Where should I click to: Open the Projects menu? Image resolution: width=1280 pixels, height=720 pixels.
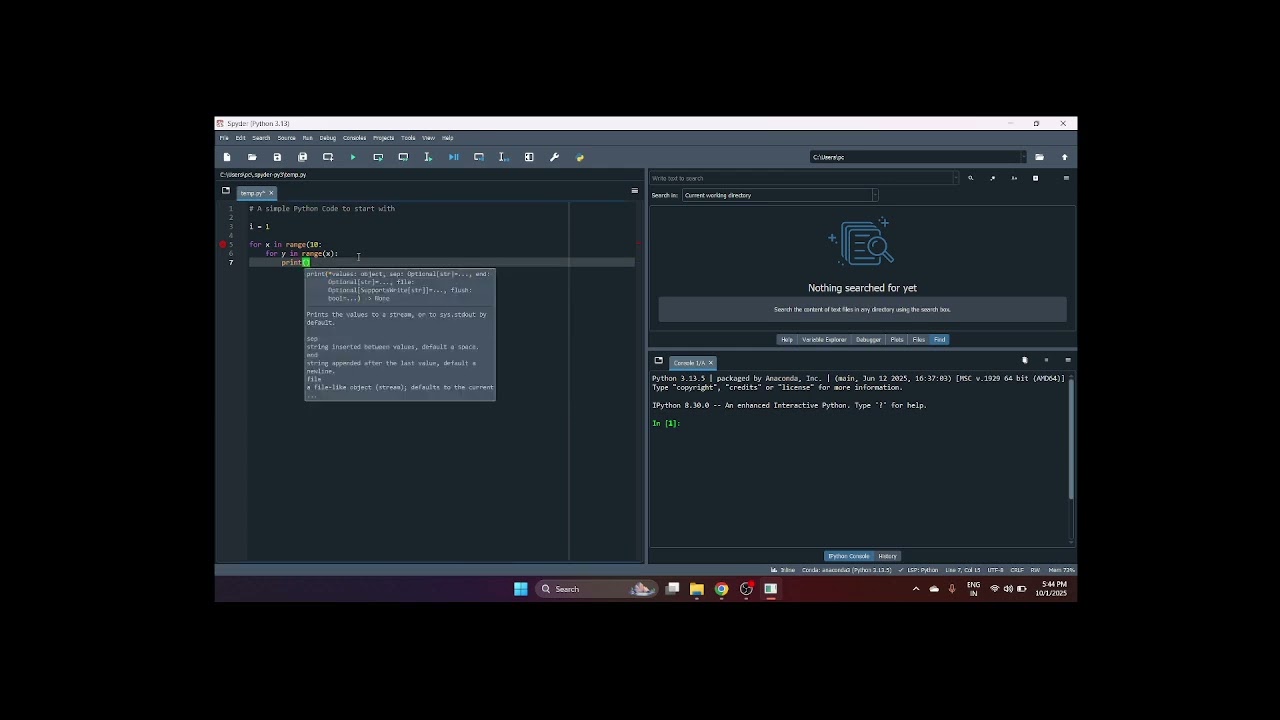click(383, 138)
